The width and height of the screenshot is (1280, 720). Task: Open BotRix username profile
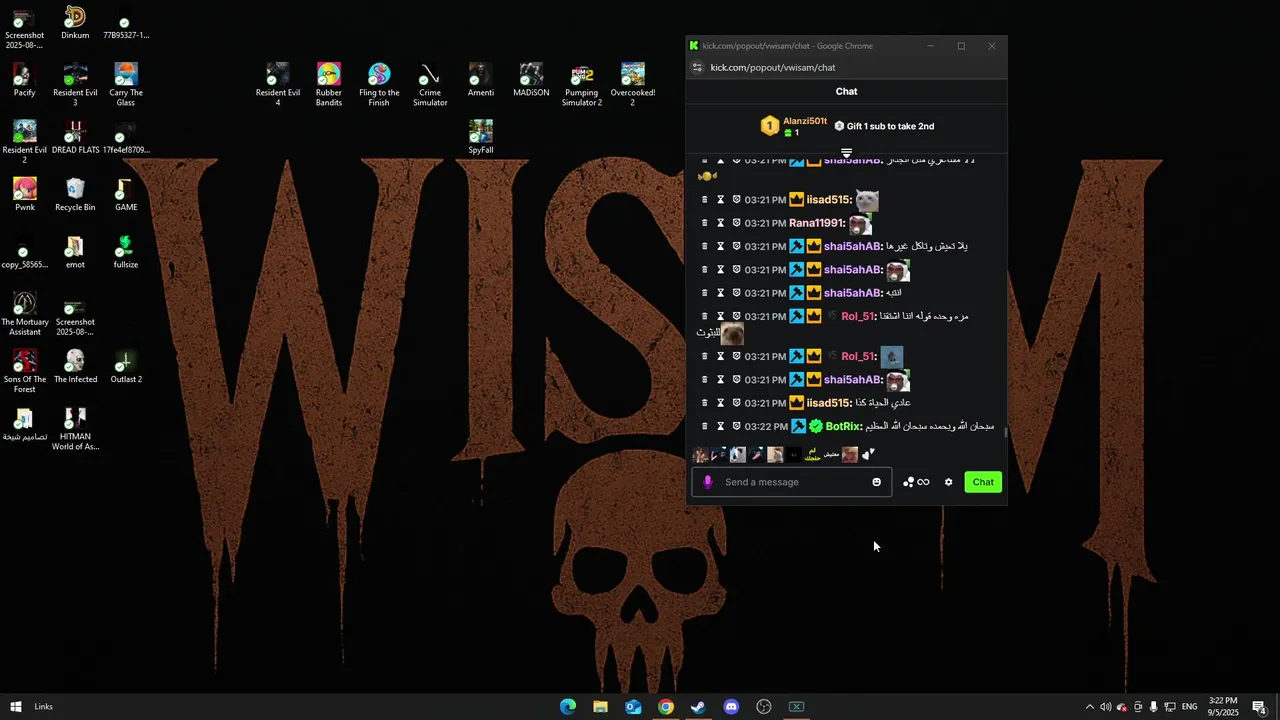(x=844, y=426)
